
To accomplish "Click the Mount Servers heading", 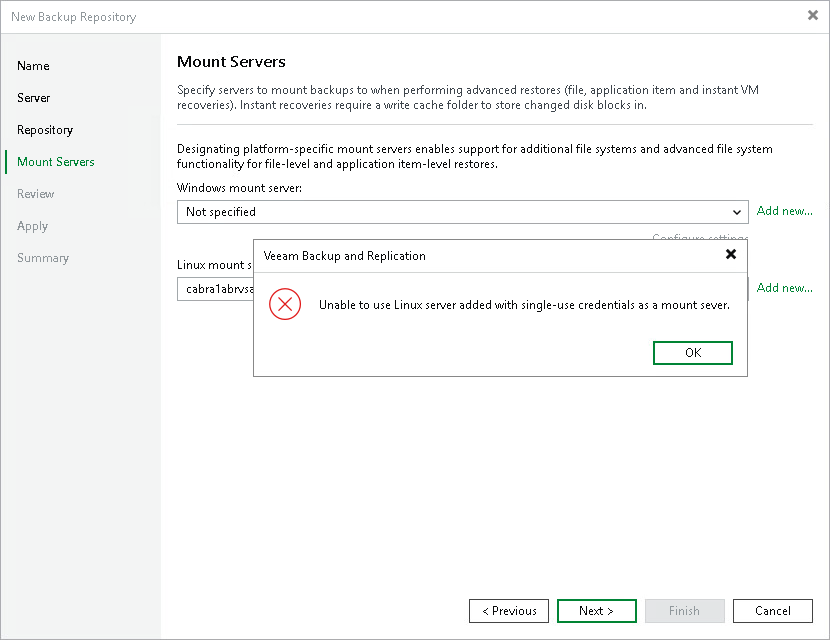I will point(231,62).
